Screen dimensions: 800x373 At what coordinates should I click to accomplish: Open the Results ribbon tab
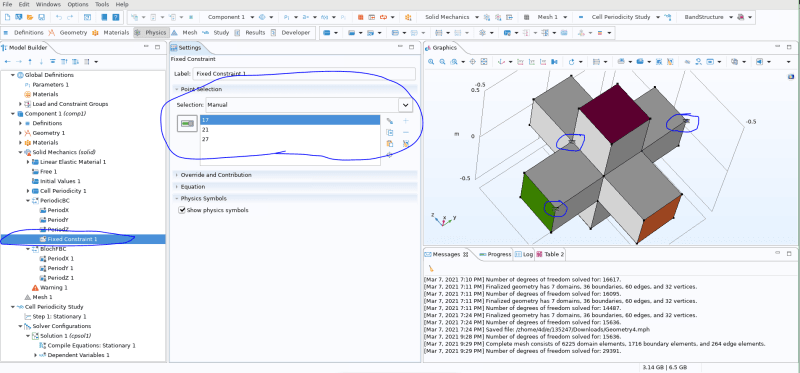coord(250,33)
